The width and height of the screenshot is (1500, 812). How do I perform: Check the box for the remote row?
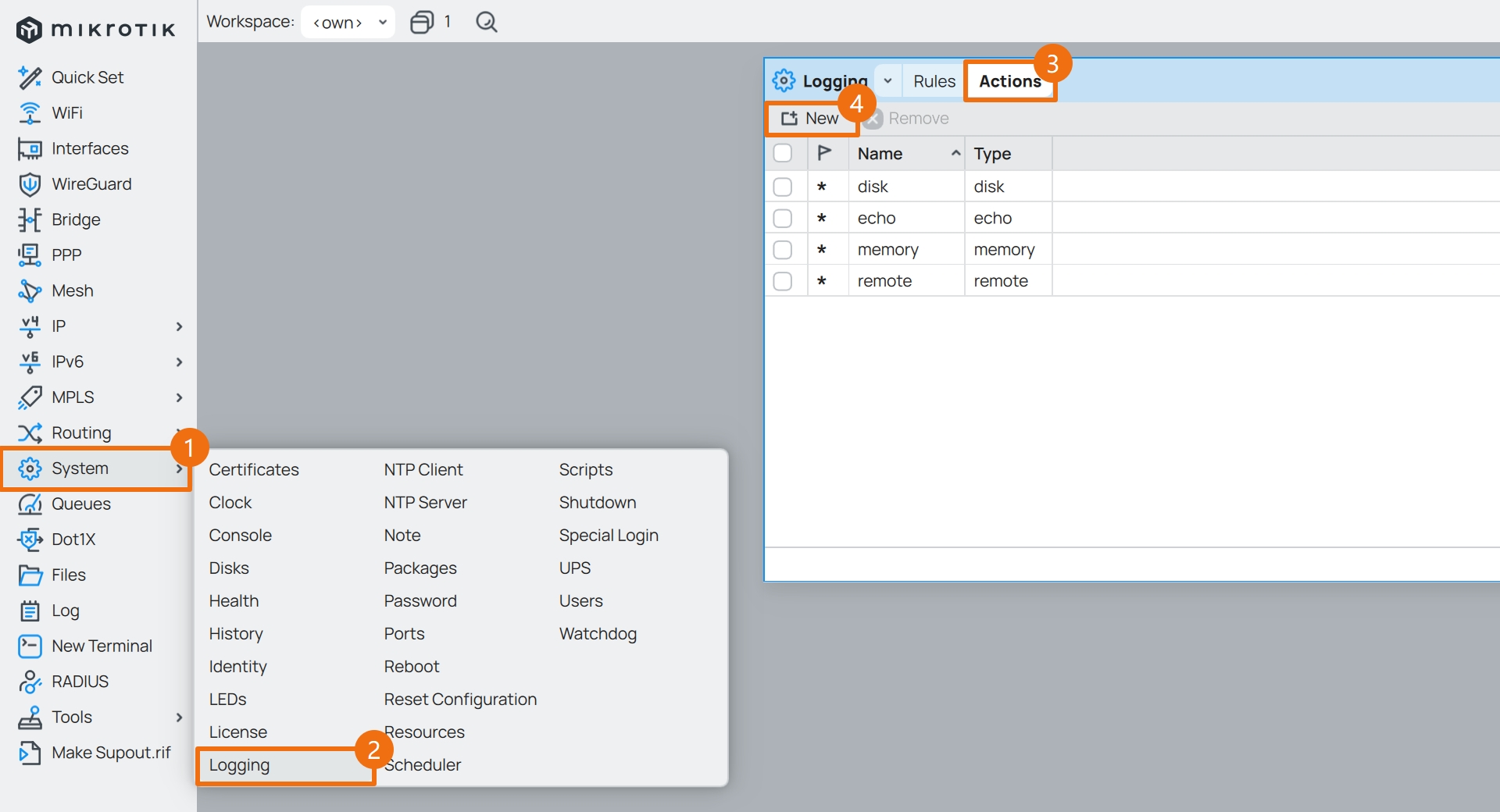pos(783,281)
